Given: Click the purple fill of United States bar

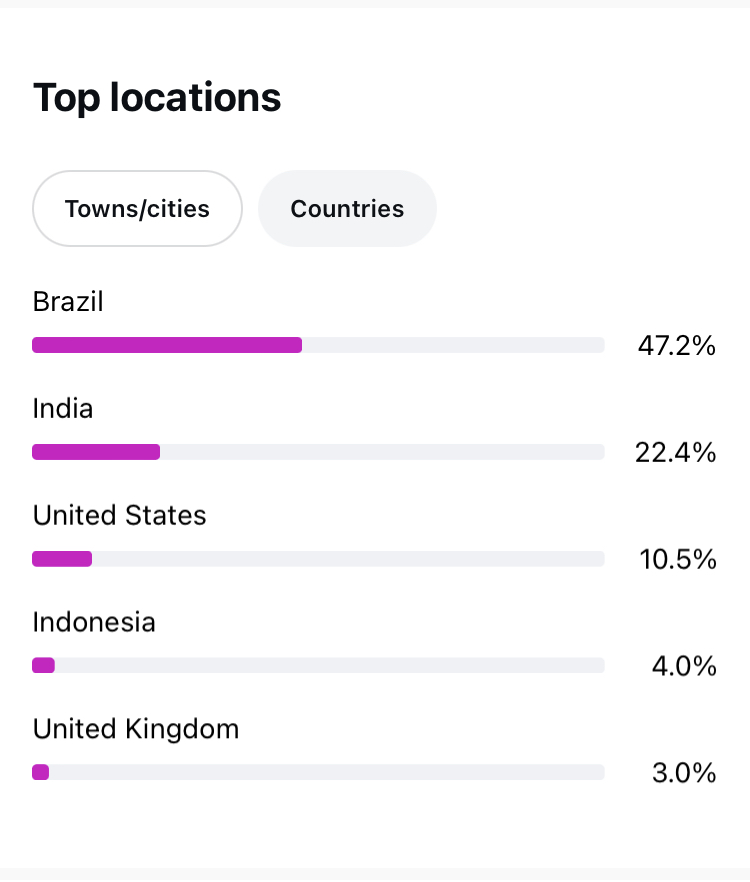Looking at the screenshot, I should coord(62,559).
